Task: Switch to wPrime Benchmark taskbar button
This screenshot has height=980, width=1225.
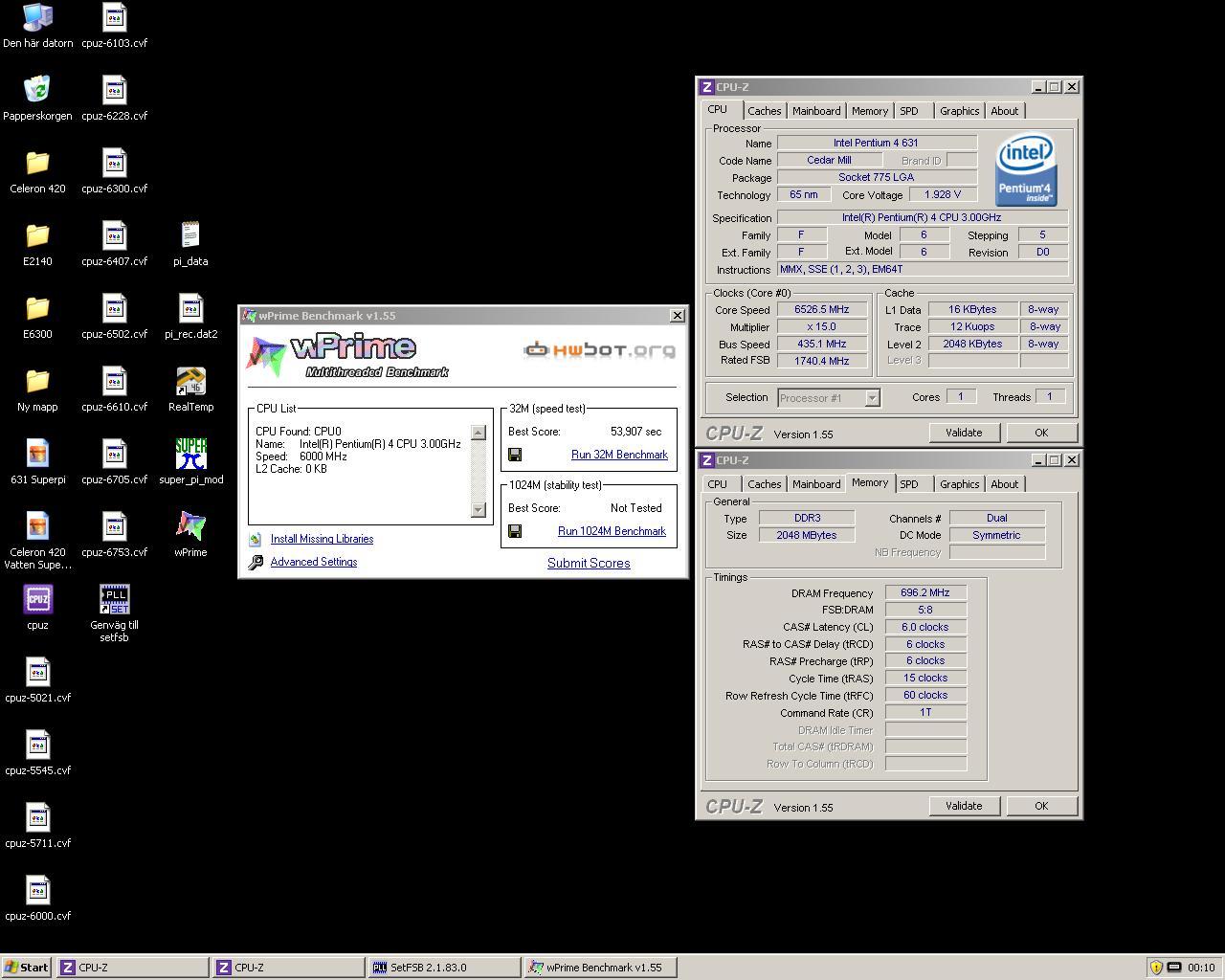Action: coord(600,968)
